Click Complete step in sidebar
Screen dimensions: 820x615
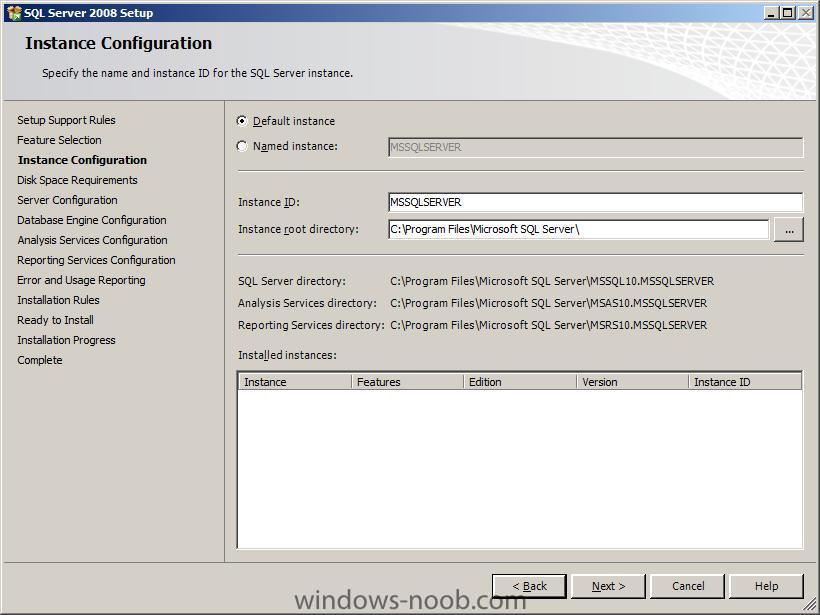[40, 360]
